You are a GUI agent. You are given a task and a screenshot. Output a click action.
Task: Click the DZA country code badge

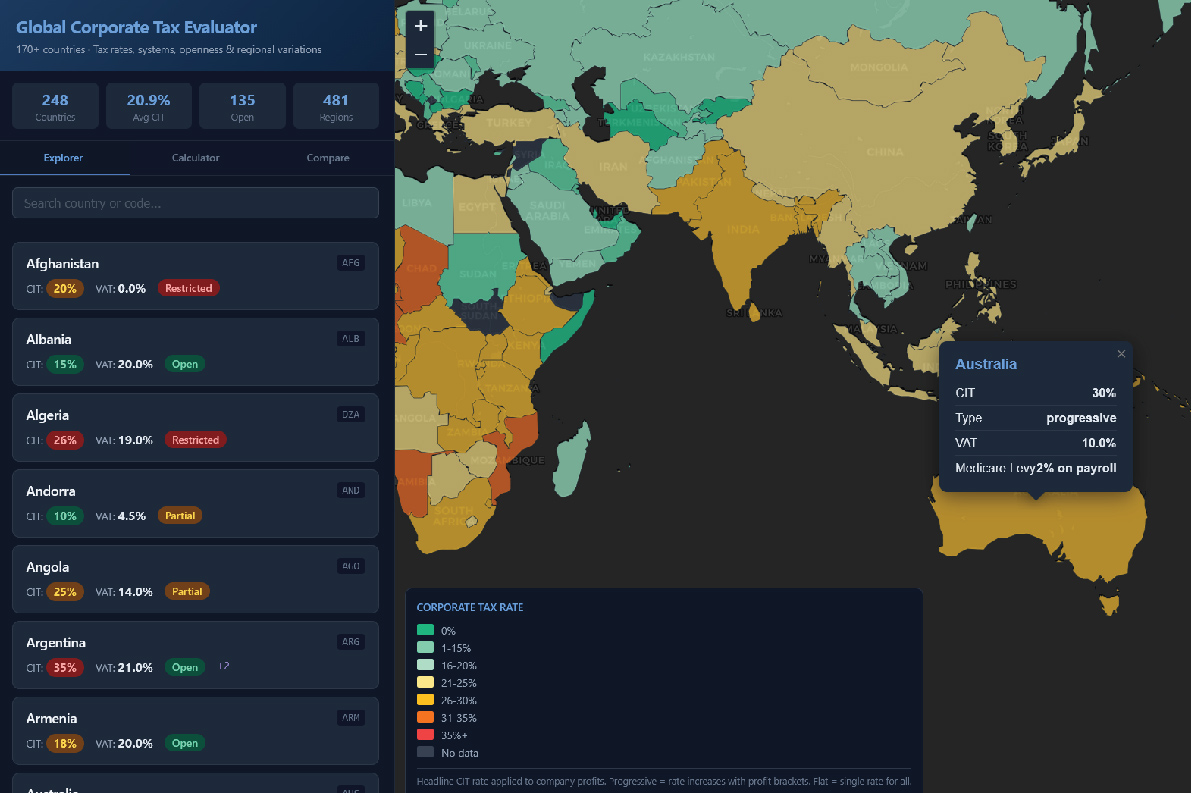[x=351, y=414]
